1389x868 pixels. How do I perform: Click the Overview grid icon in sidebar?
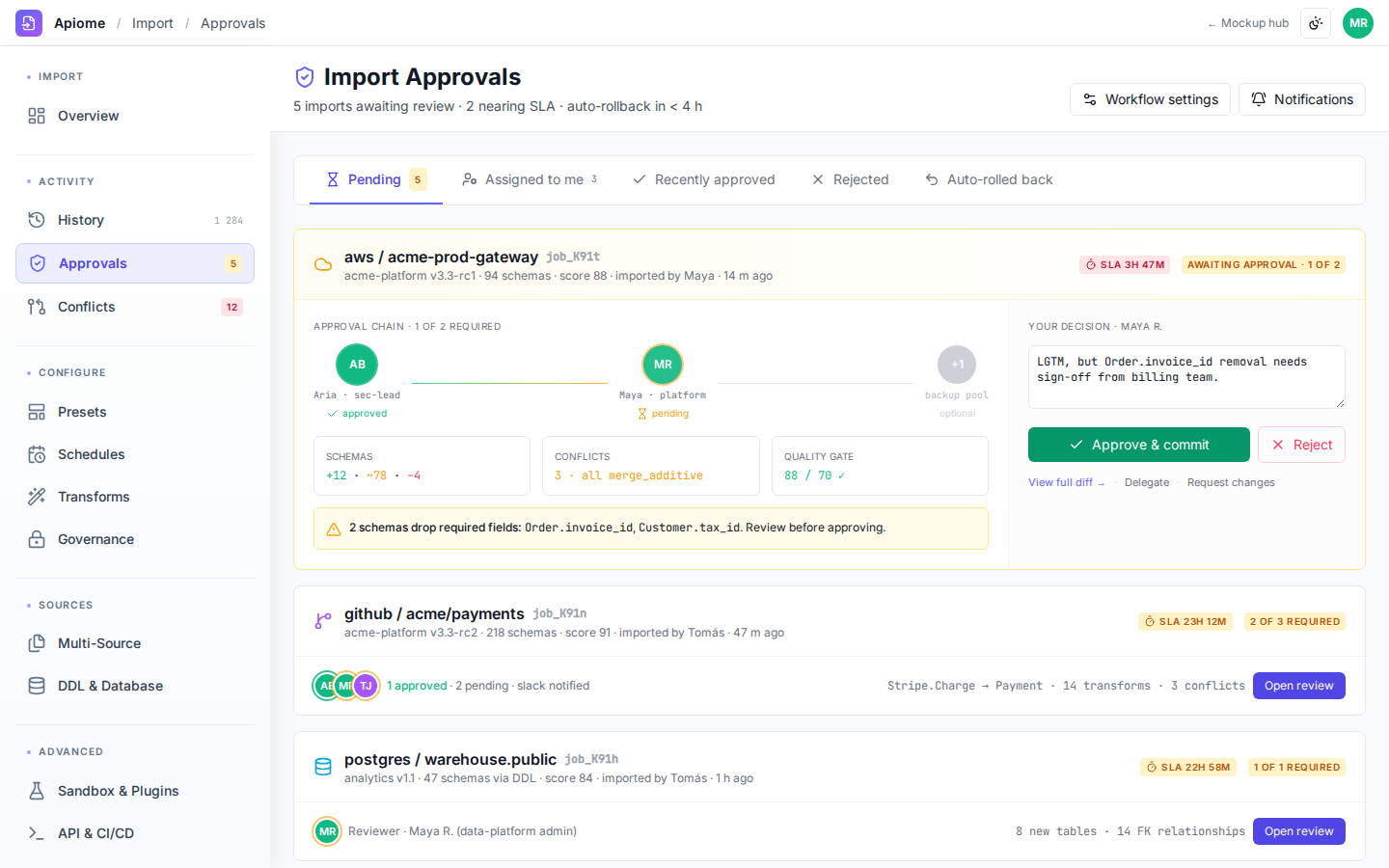(x=37, y=116)
